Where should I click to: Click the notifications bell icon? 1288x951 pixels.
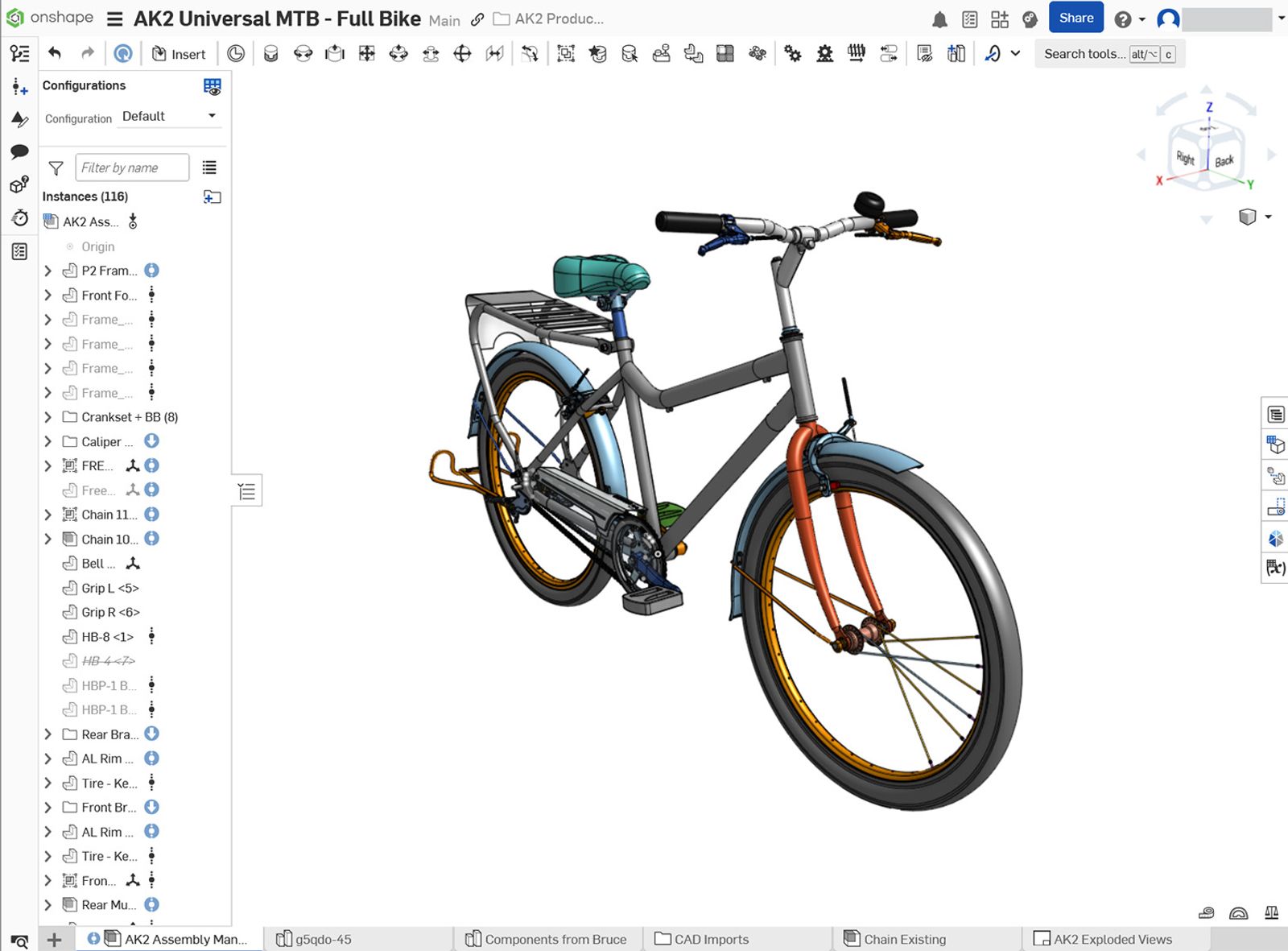[939, 18]
